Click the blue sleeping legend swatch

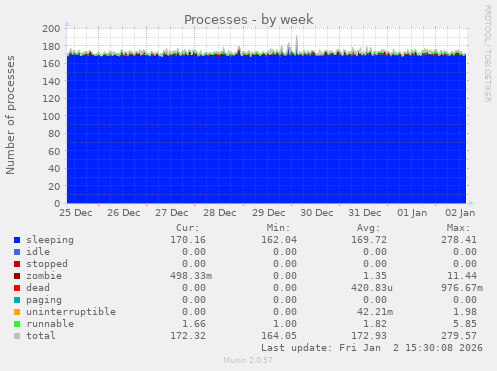coord(17,240)
